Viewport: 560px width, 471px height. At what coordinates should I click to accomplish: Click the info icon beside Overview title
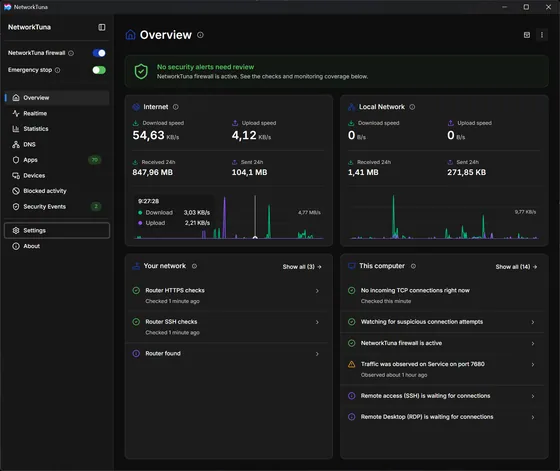coord(200,35)
